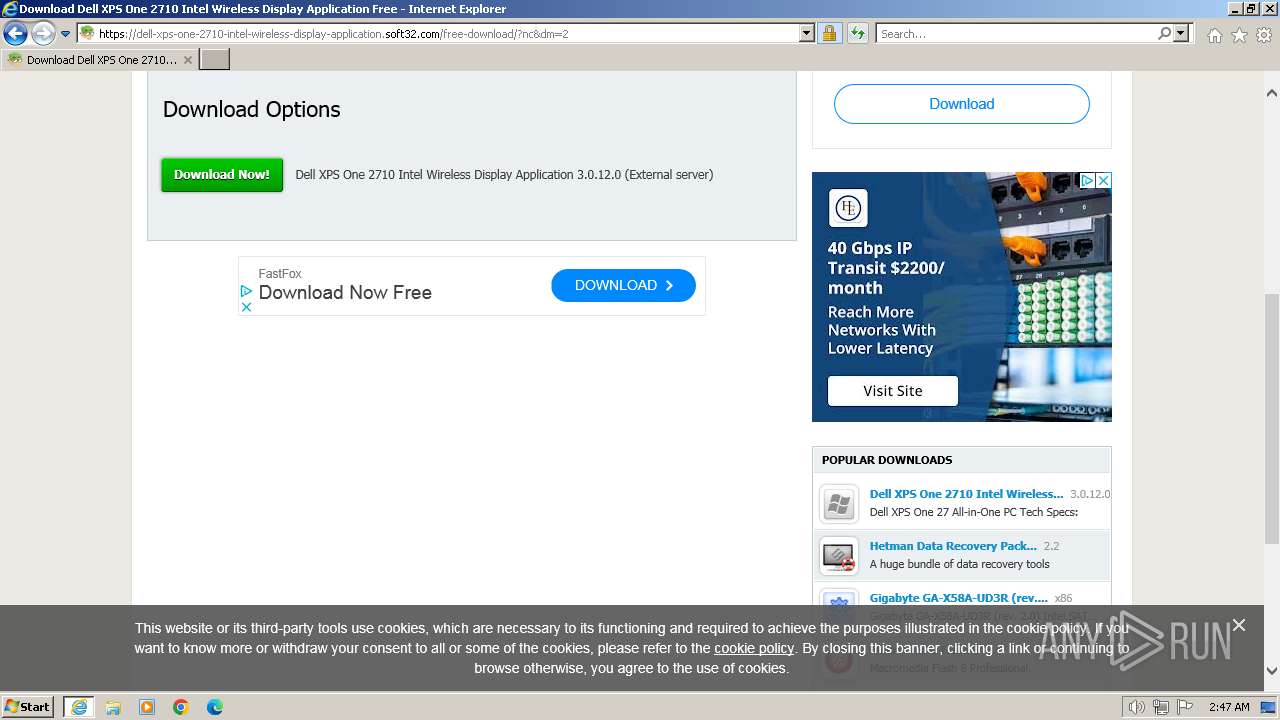Open AdChoices triangle on the IP Transit ad
Viewport: 1280px width, 720px height.
click(x=1087, y=181)
